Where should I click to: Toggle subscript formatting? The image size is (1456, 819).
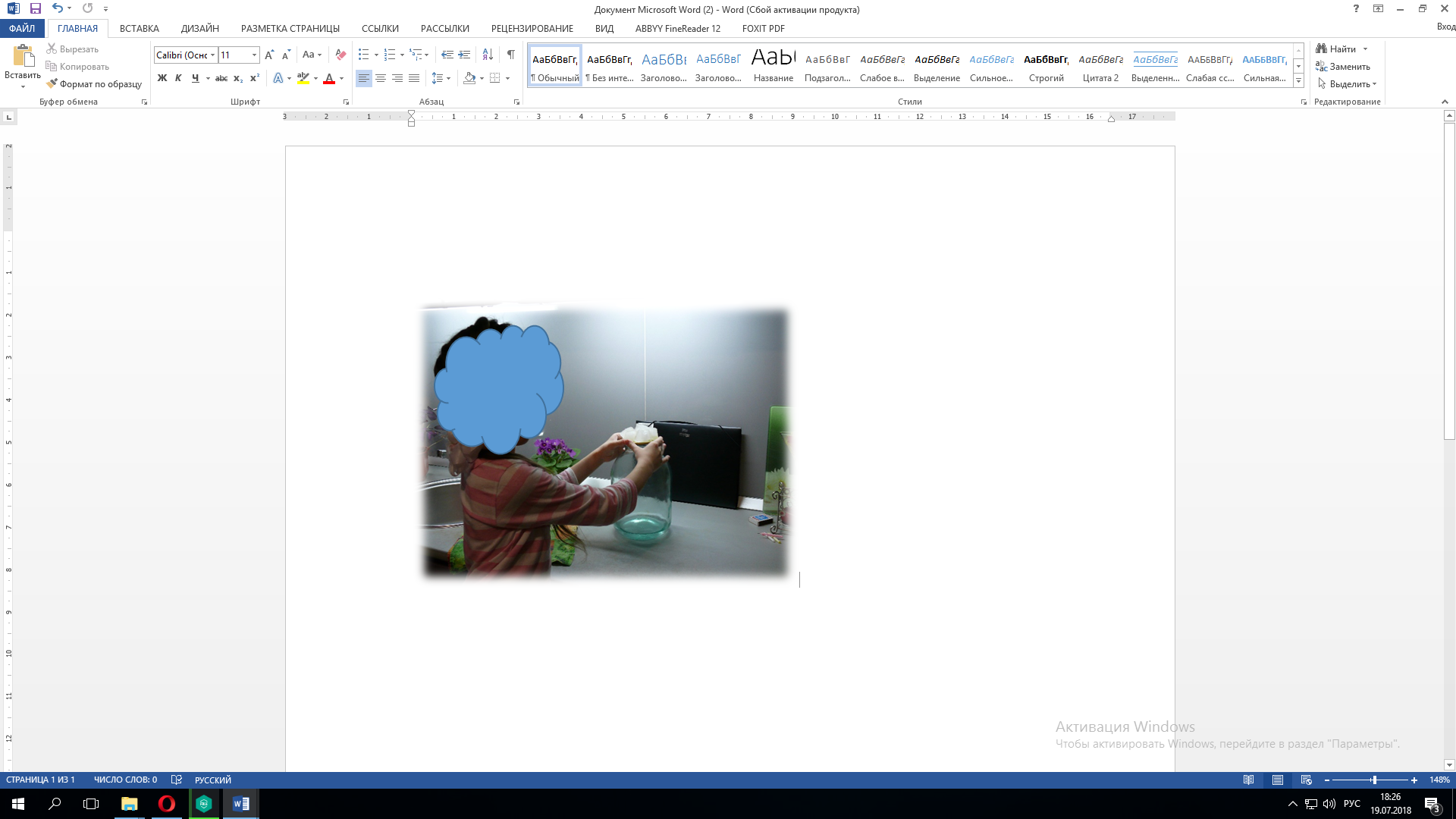pos(238,78)
